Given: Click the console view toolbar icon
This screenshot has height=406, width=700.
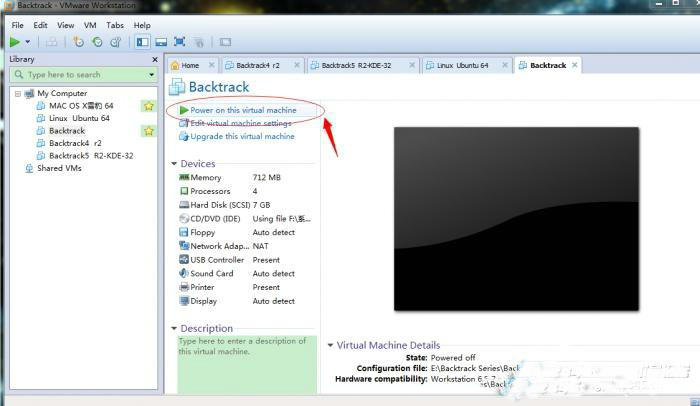Looking at the screenshot, I should (x=225, y=42).
